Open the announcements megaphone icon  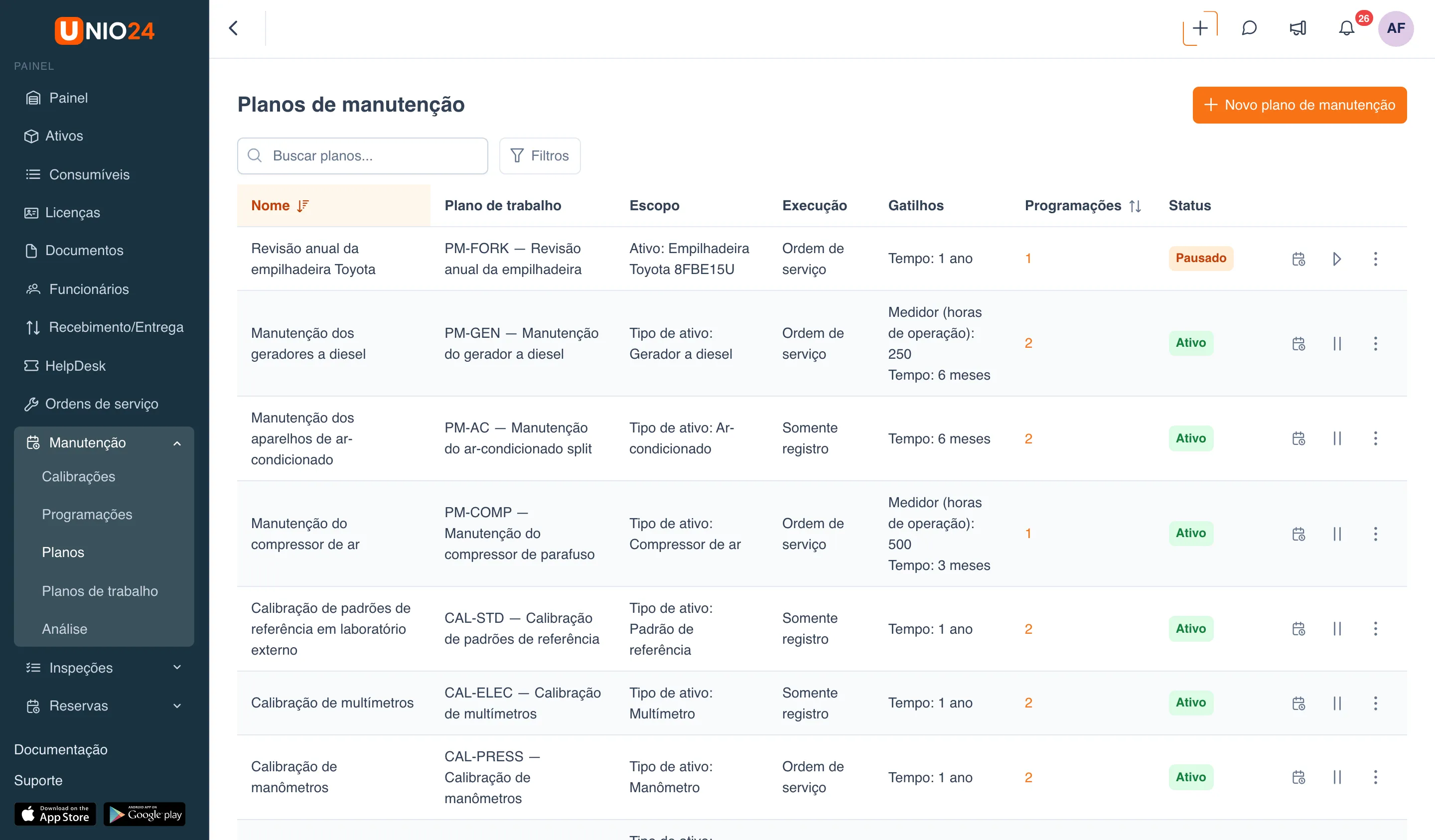click(1298, 28)
